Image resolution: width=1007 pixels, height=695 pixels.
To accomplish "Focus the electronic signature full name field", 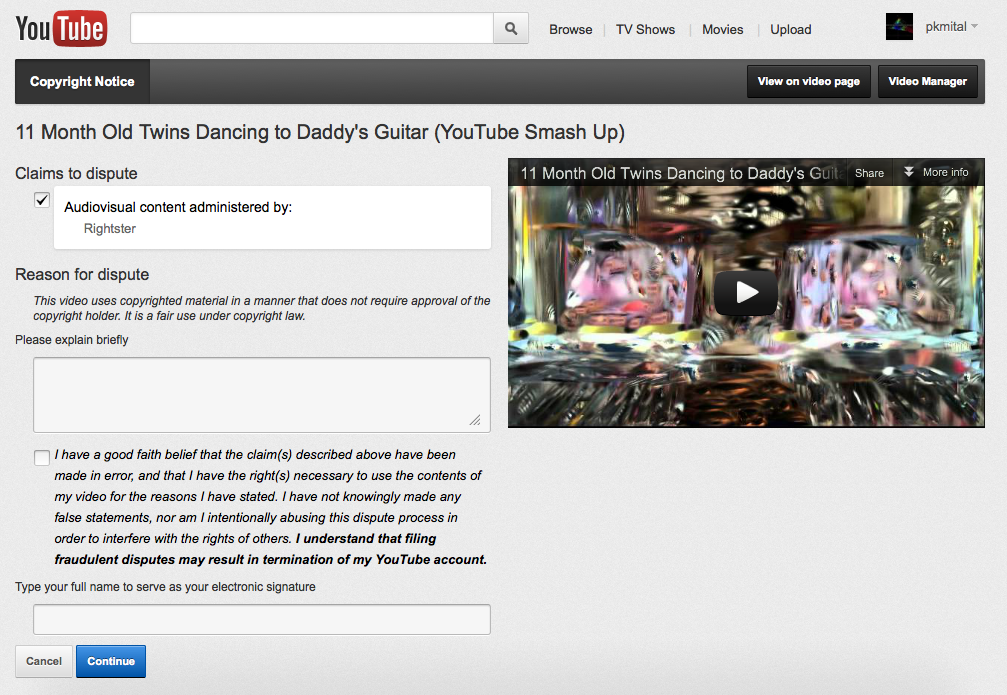I will tap(262, 619).
